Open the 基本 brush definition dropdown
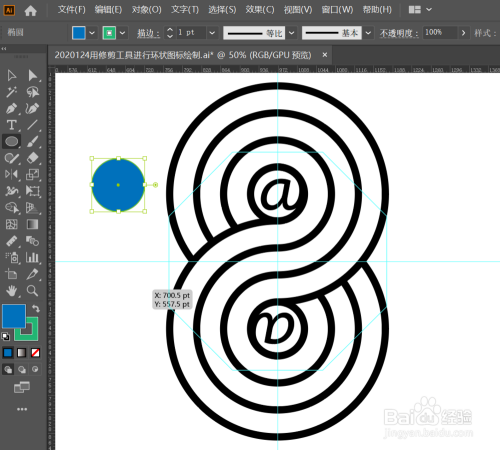Viewport: 500px width, 450px height. [x=368, y=33]
